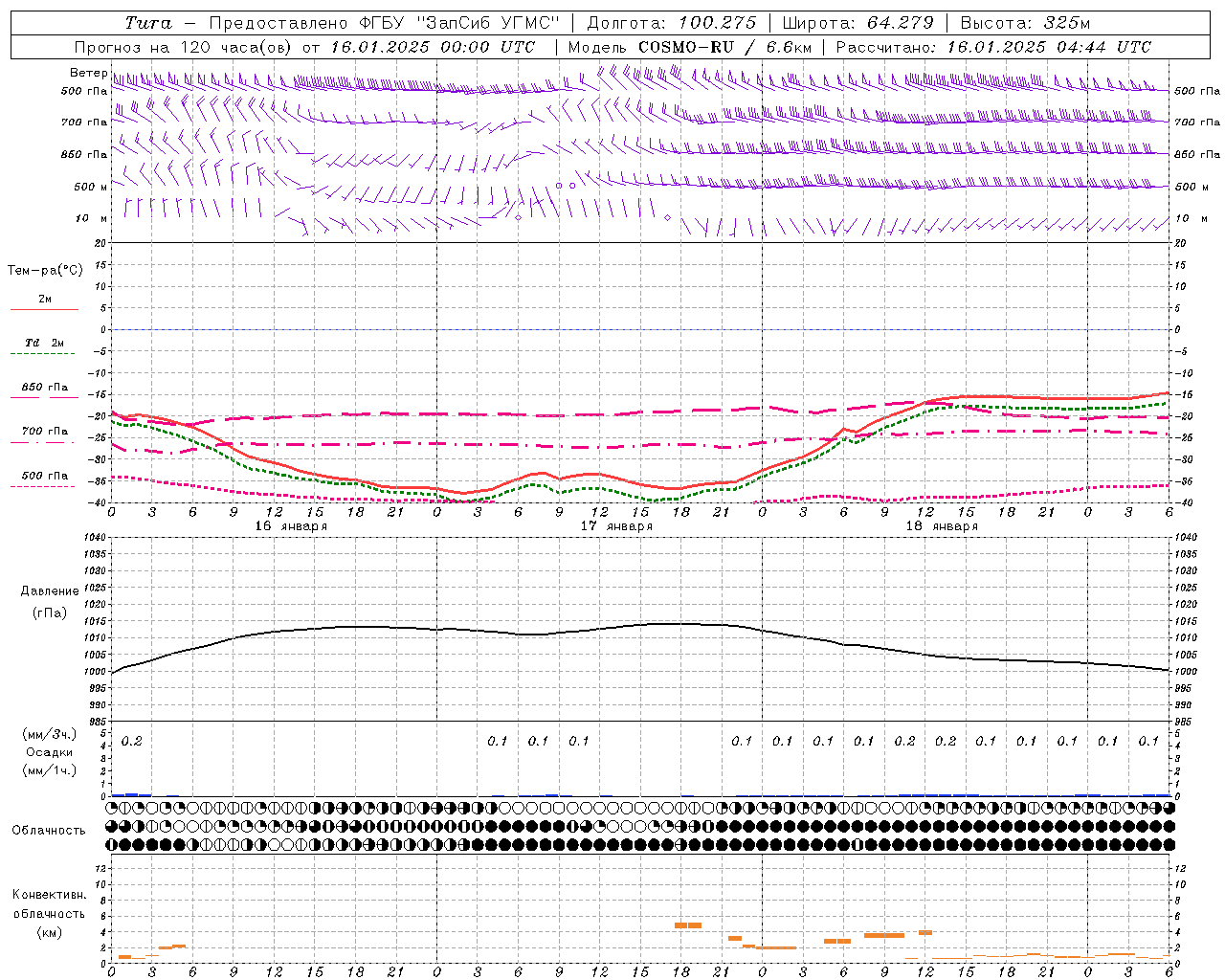Click the '500 м' wind level label on left

[90, 187]
